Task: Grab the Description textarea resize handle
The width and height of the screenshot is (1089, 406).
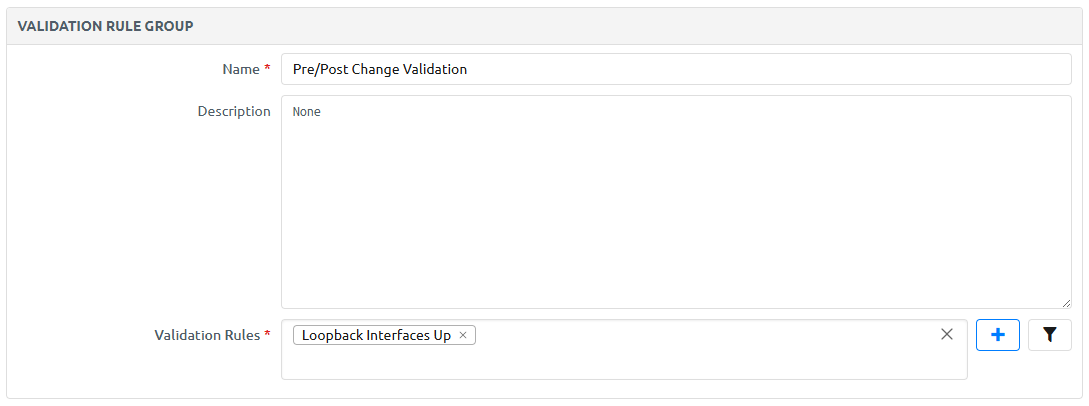Action: [1065, 302]
